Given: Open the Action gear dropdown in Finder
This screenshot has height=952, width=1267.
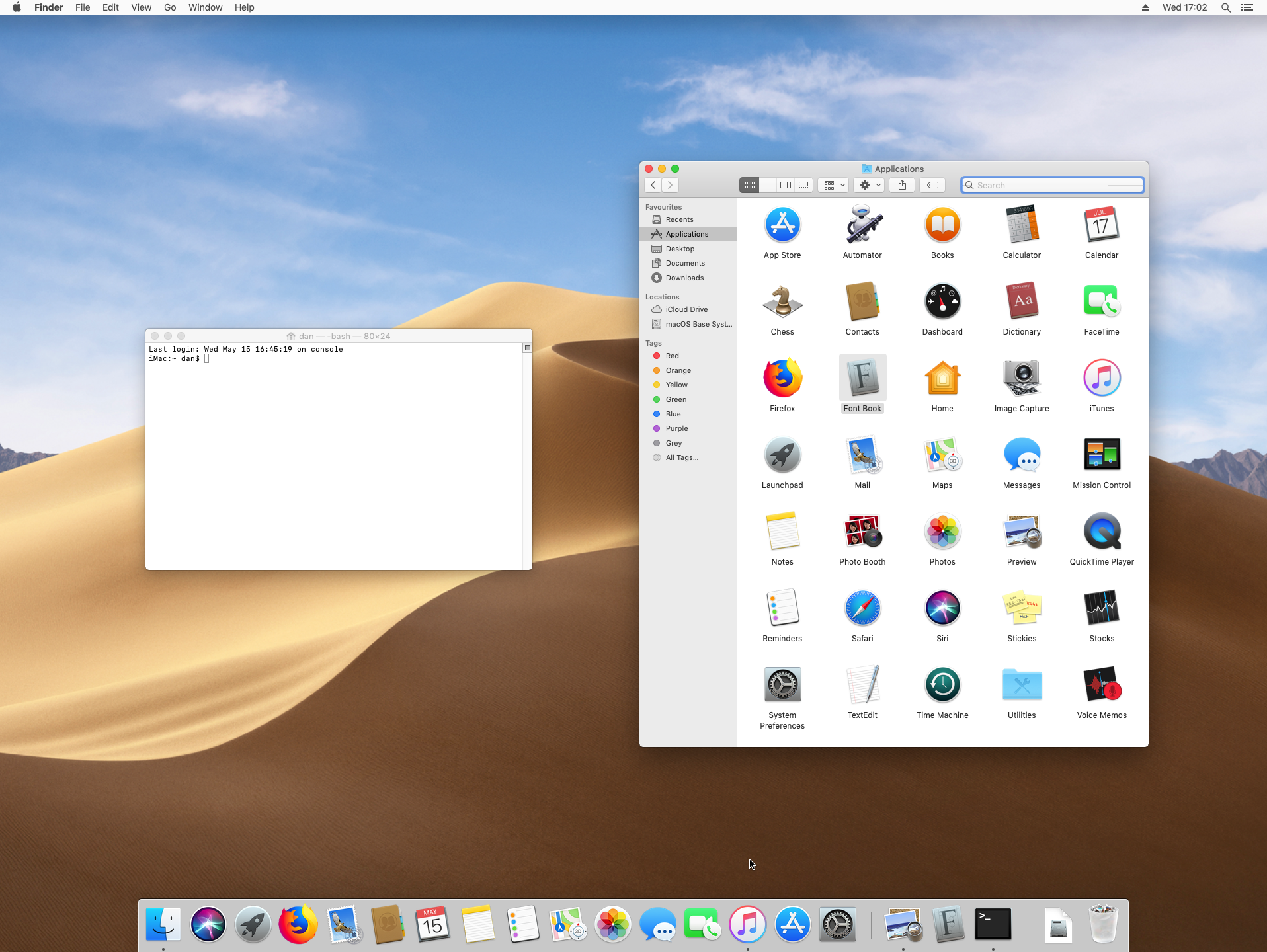Looking at the screenshot, I should 869,185.
